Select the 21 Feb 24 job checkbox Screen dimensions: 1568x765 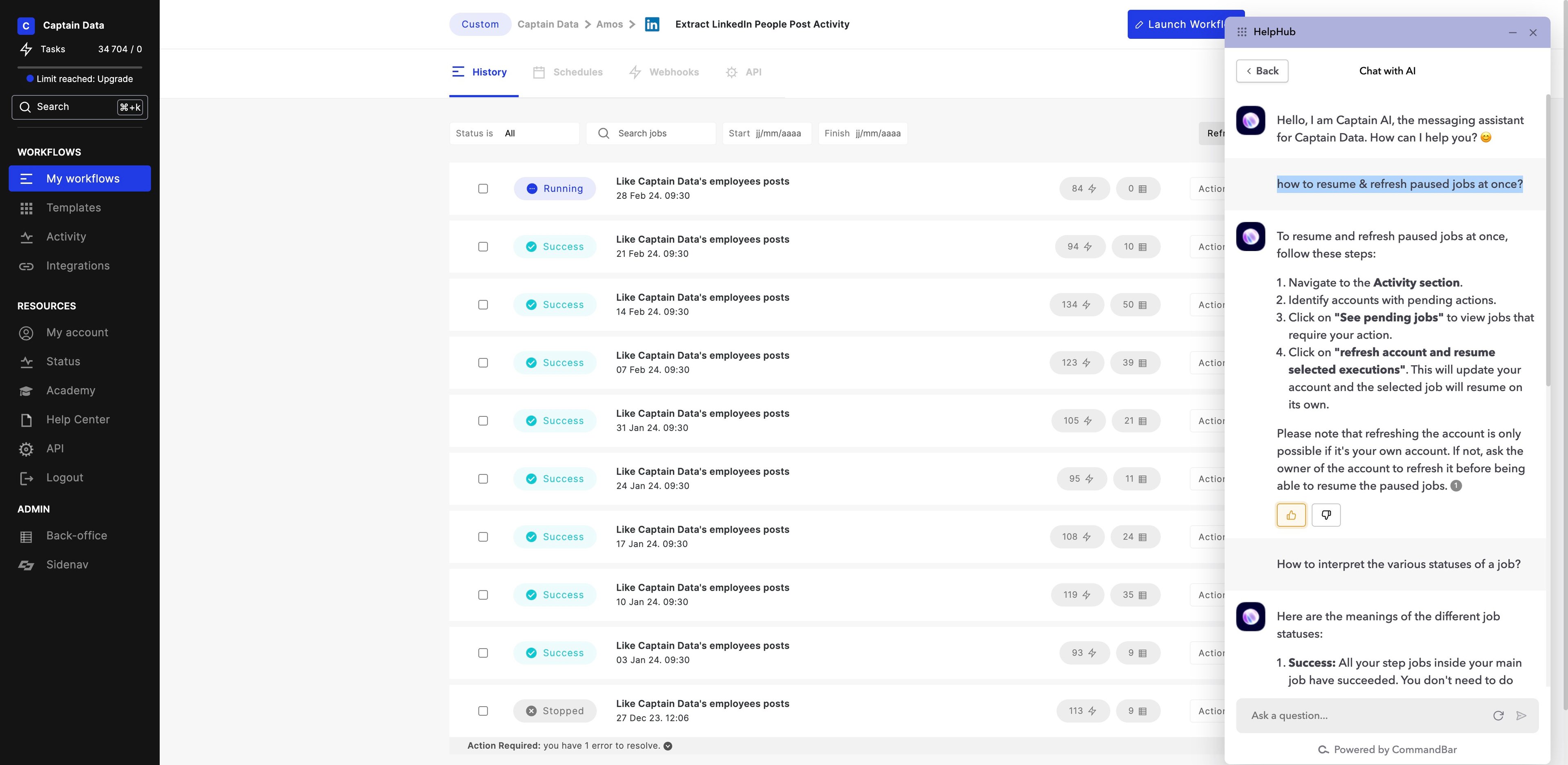[483, 247]
